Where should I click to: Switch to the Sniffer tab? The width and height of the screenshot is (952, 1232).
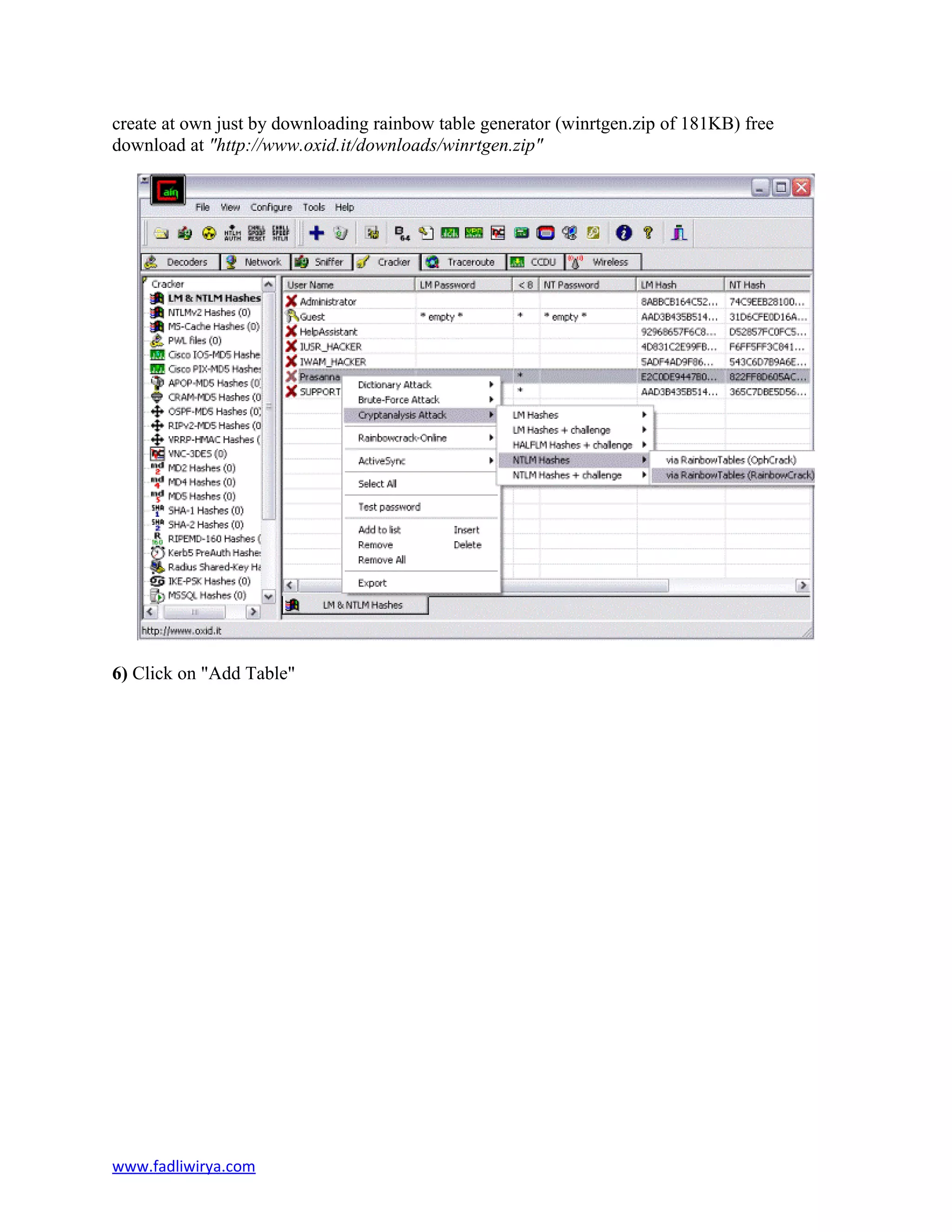click(321, 262)
